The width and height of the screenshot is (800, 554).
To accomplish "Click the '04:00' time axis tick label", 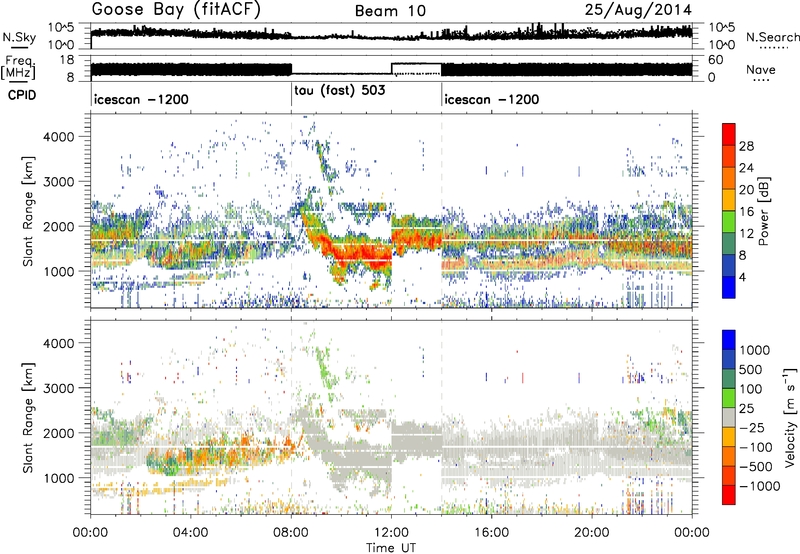I will (191, 533).
